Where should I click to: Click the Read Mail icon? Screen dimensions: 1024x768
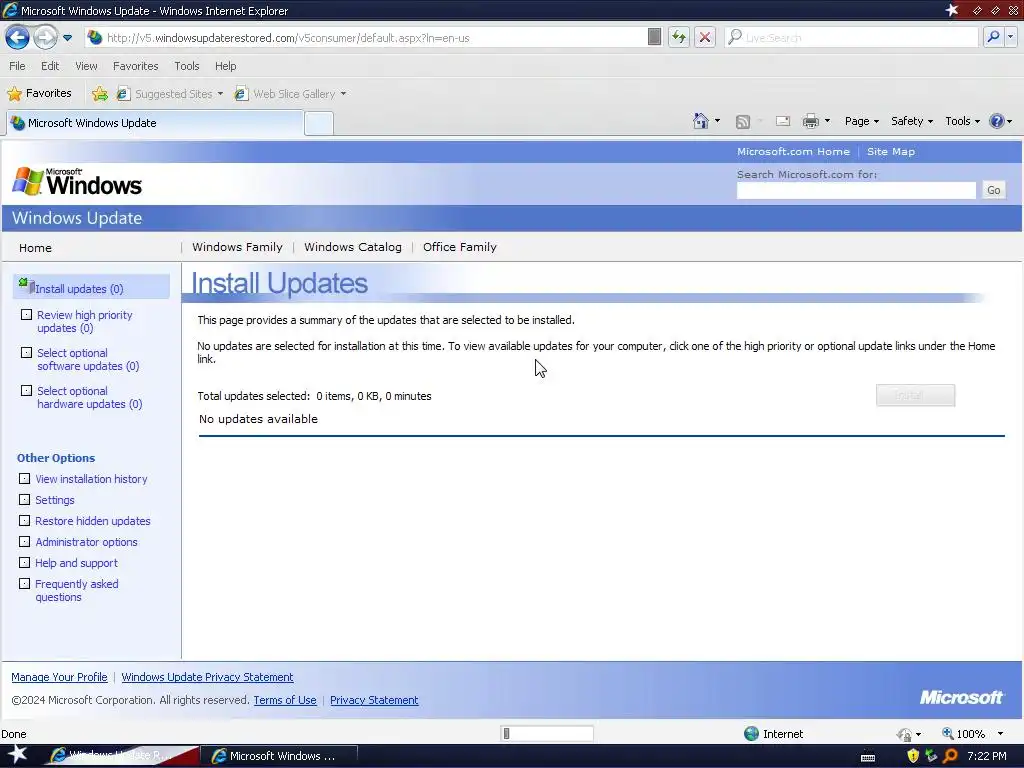pyautogui.click(x=782, y=121)
